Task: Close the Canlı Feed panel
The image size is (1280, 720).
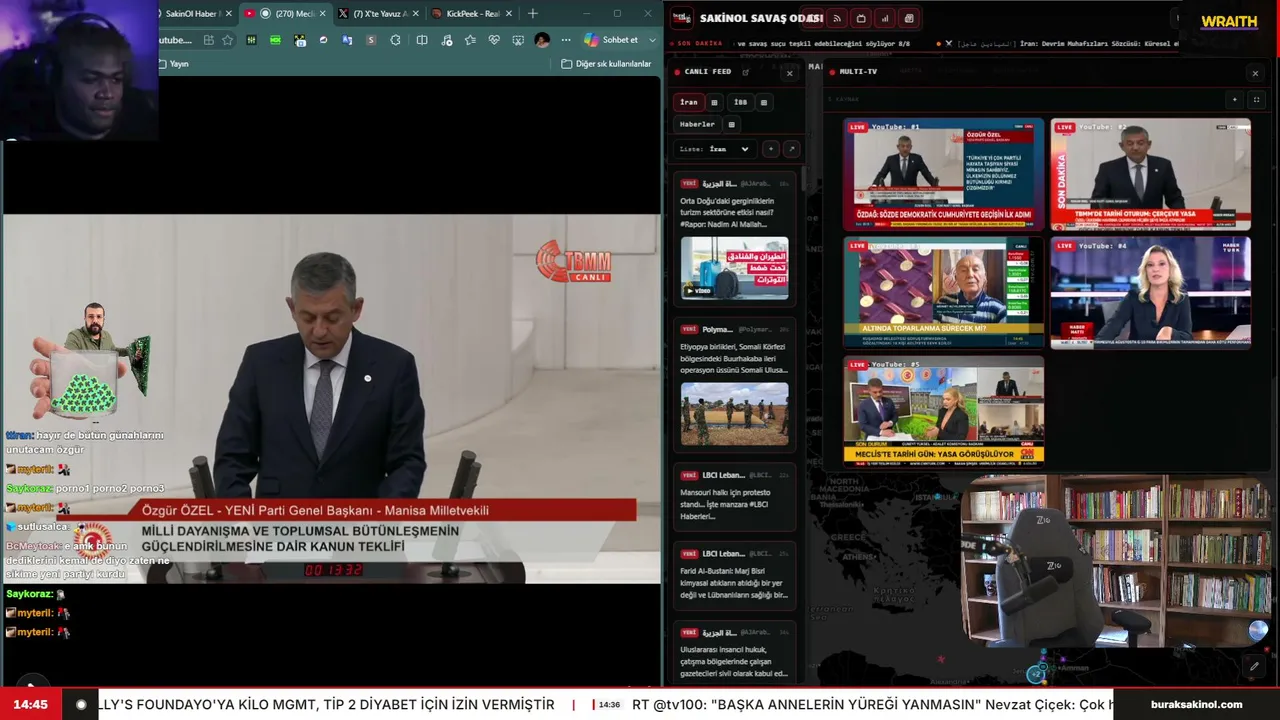Action: tap(789, 73)
